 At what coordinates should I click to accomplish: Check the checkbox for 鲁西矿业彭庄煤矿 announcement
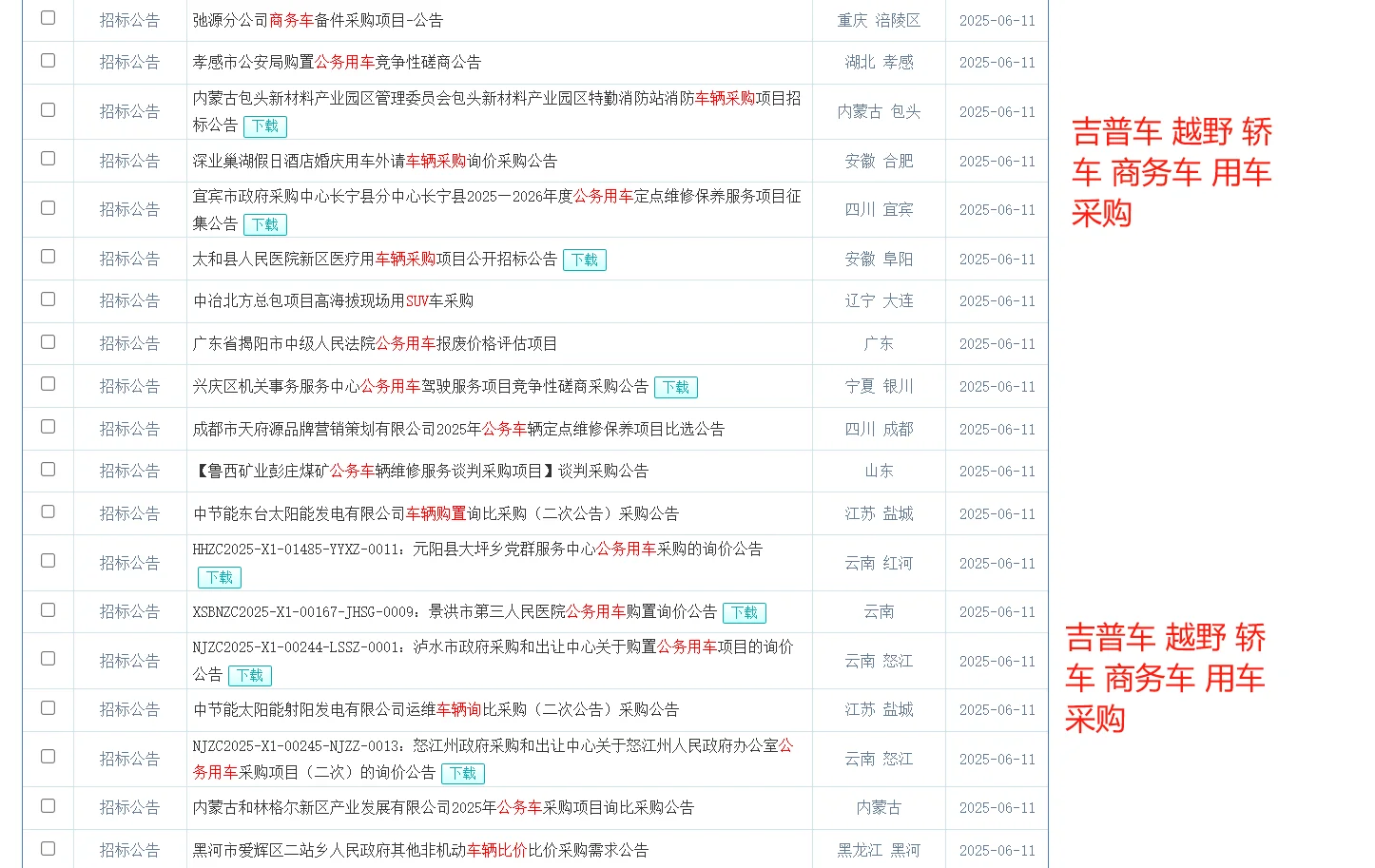tap(48, 471)
